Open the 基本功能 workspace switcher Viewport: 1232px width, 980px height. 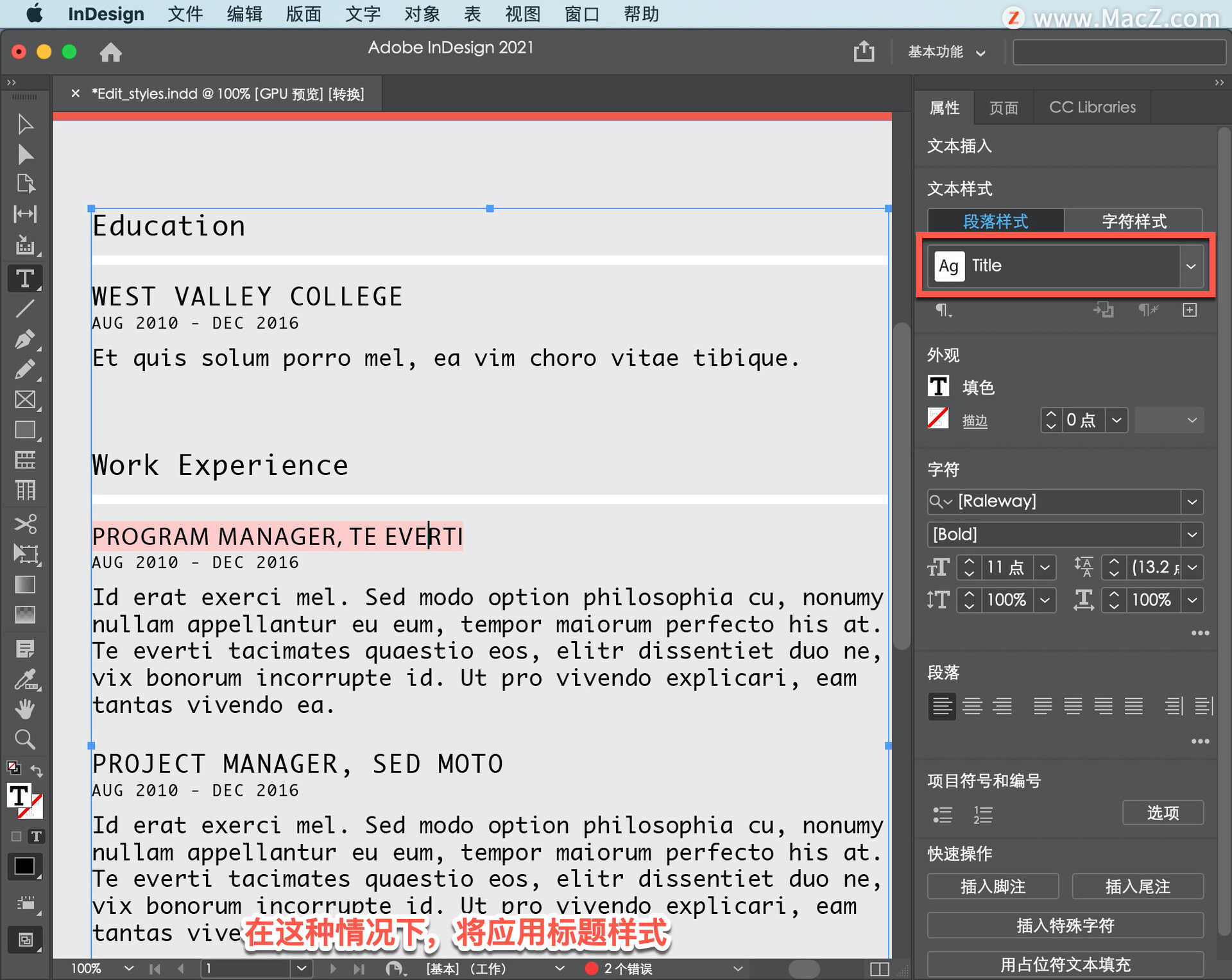click(946, 52)
